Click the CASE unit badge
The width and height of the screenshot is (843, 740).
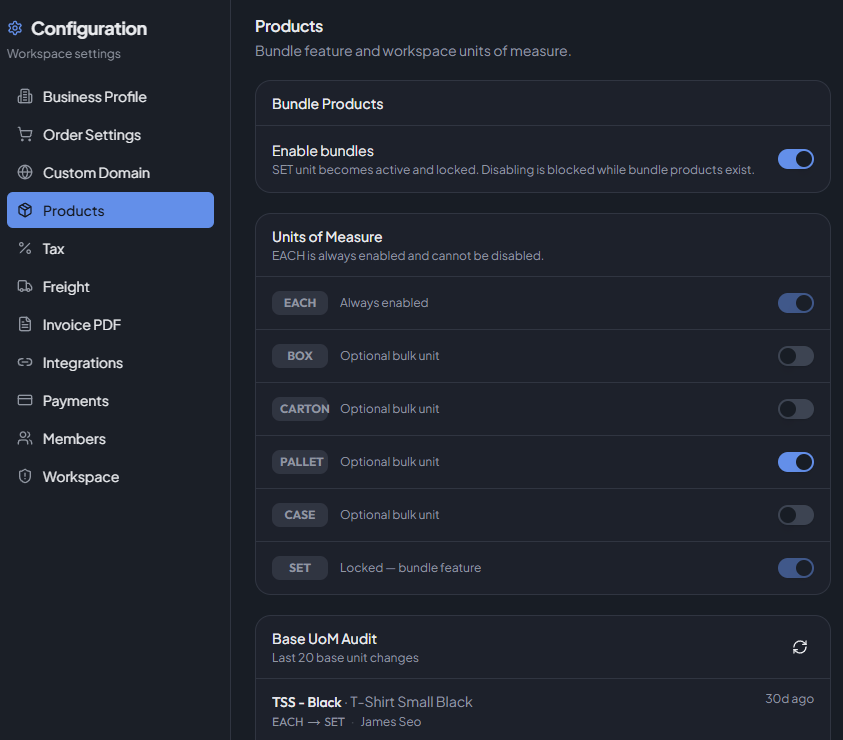click(x=299, y=515)
